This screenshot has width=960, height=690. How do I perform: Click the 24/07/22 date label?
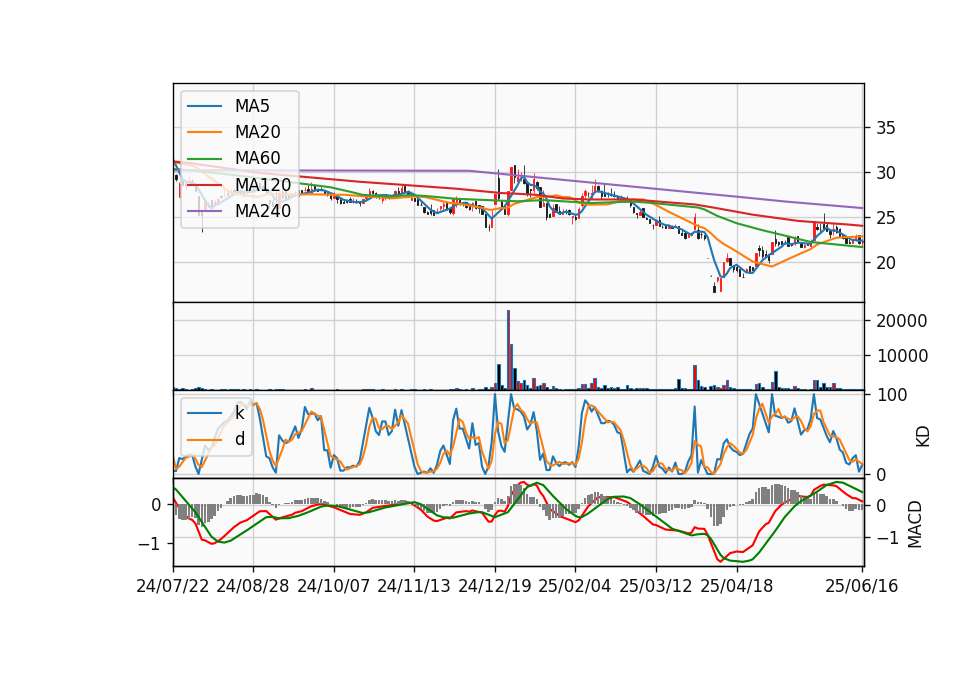click(x=173, y=586)
